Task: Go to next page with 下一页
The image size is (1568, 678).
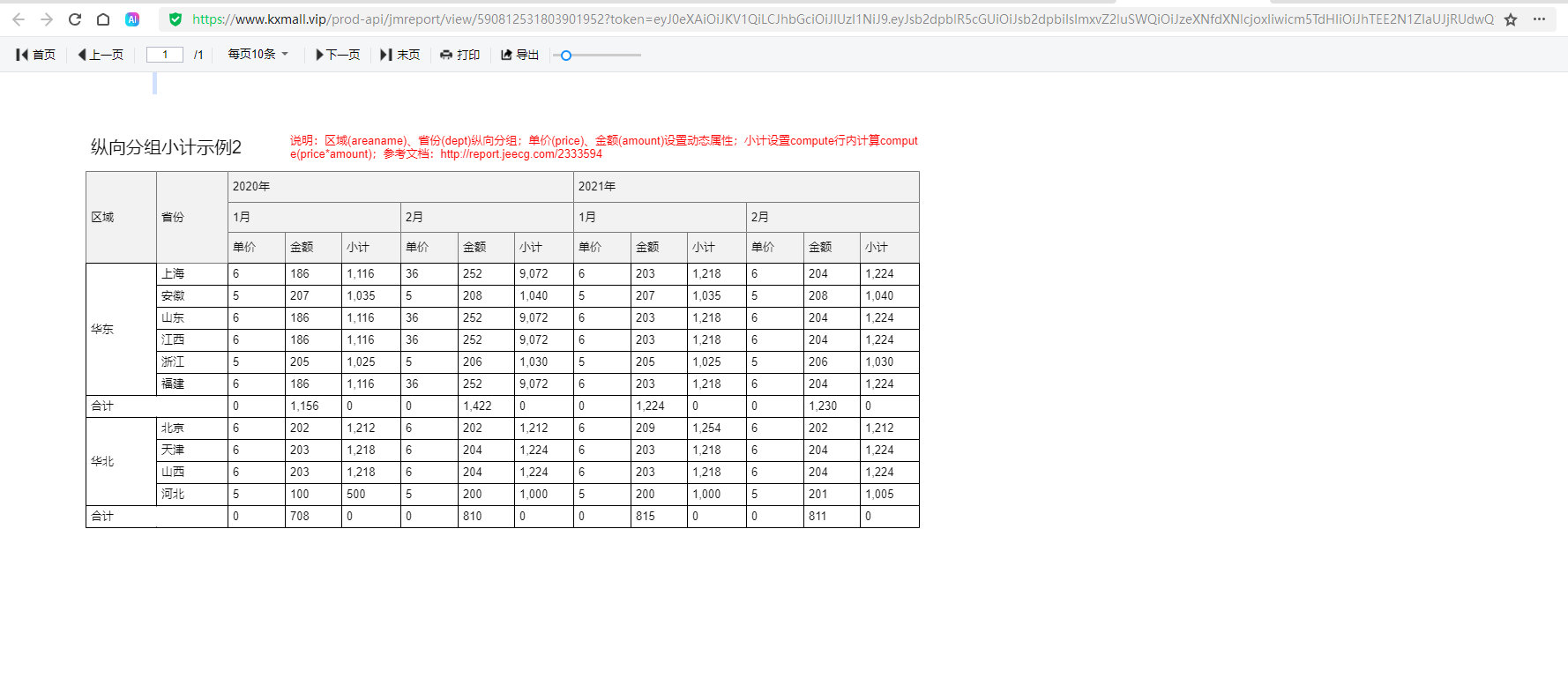Action: (x=338, y=55)
